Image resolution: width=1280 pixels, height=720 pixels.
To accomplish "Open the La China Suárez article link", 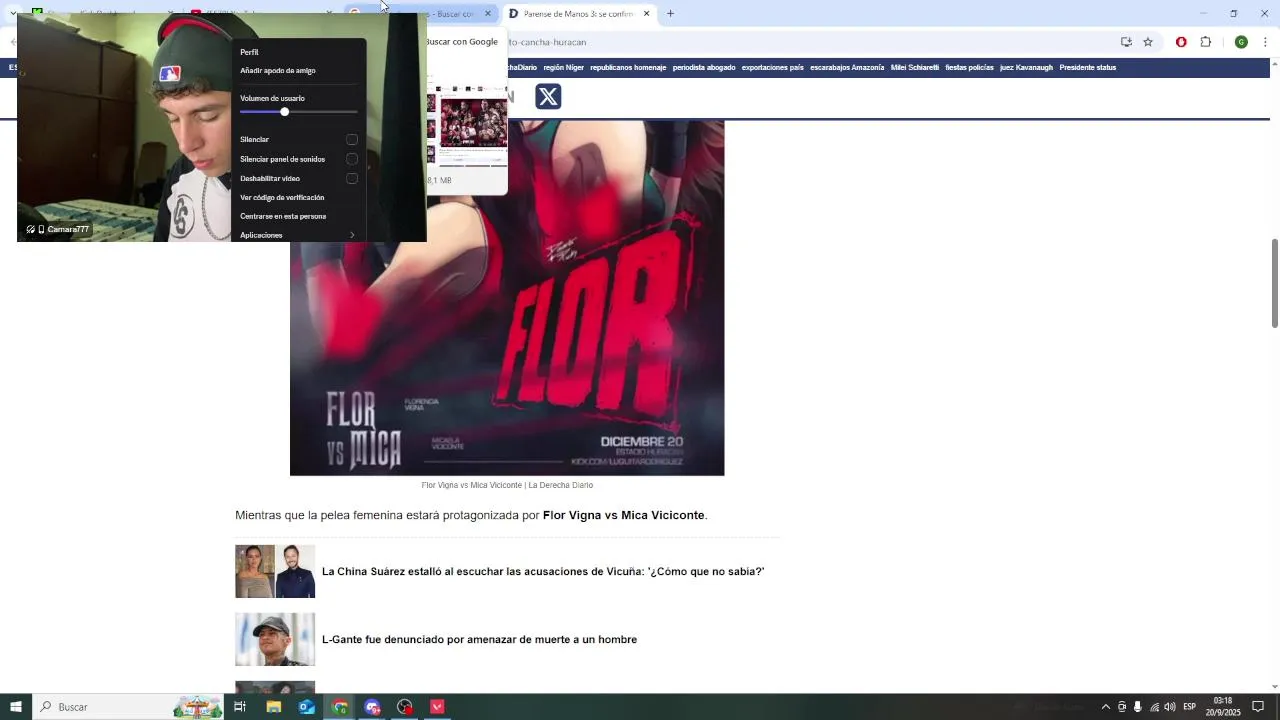I will click(543, 572).
